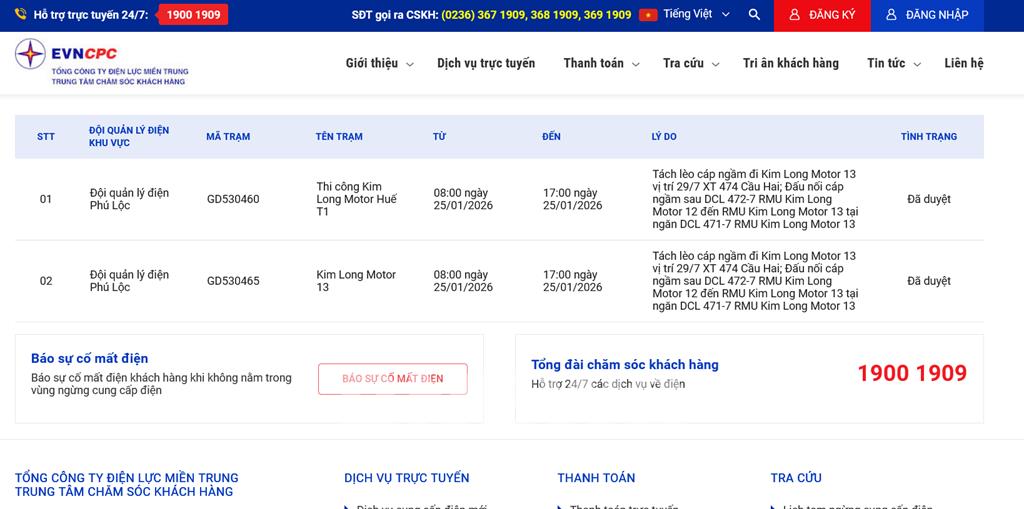The height and width of the screenshot is (509, 1024).
Task: Click the TÌNH TRẠNG column header
Action: coord(928,137)
